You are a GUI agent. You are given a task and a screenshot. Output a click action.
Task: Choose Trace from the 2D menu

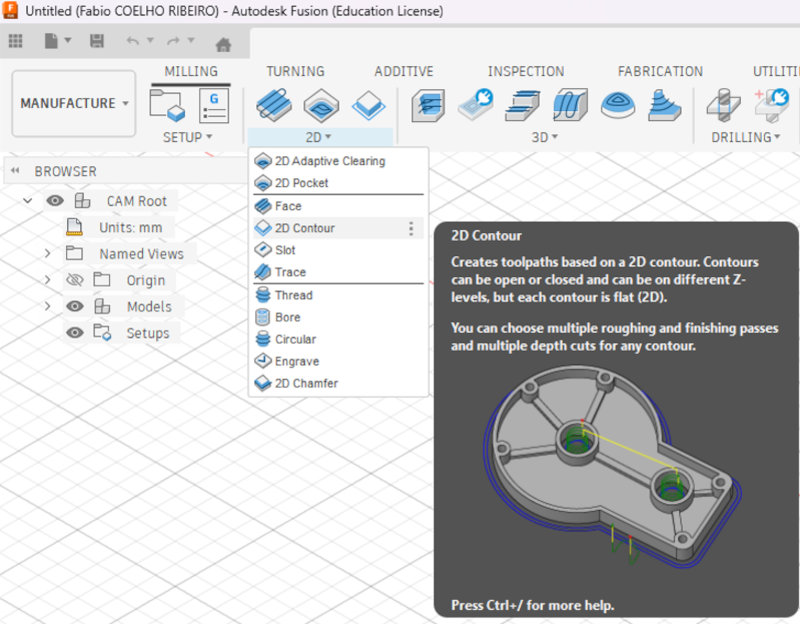pos(338,272)
